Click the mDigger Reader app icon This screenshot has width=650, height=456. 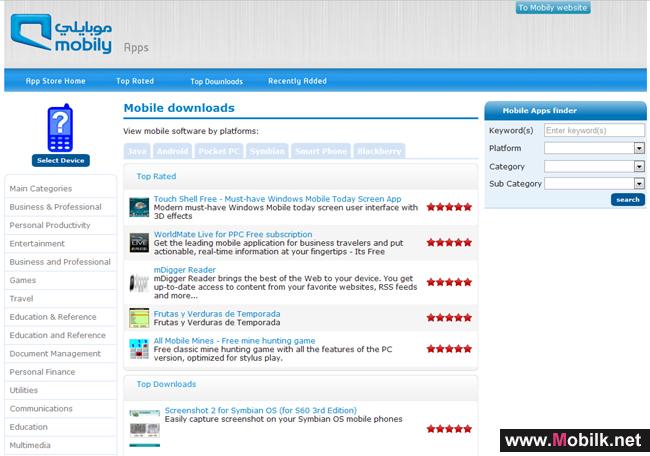[139, 283]
